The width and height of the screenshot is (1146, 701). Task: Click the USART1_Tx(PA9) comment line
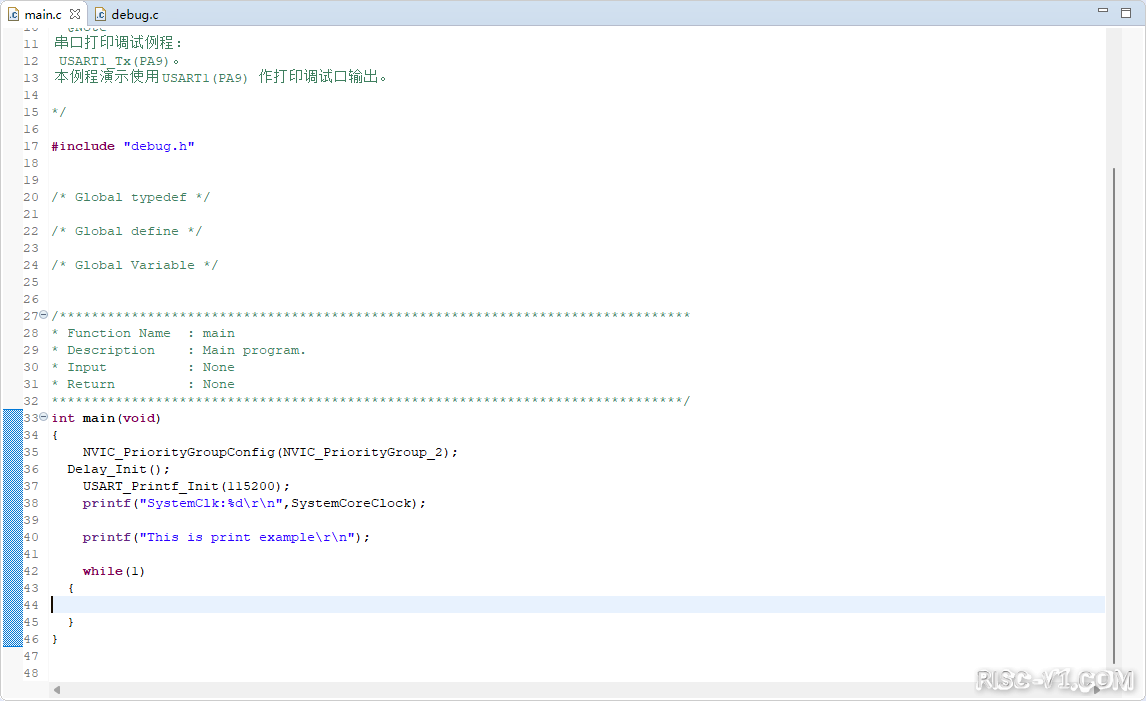118,61
